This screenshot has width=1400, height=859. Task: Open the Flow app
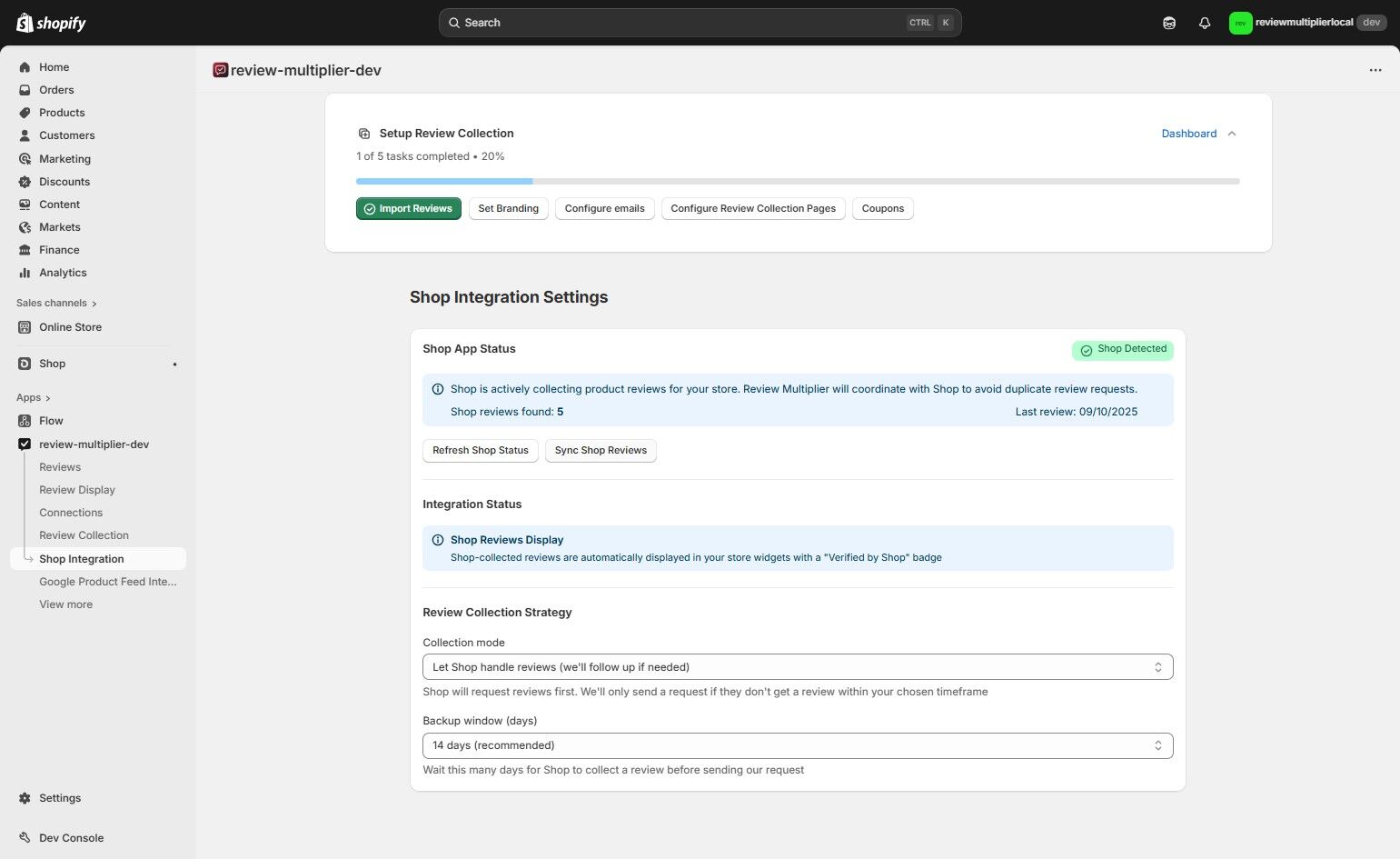point(51,420)
